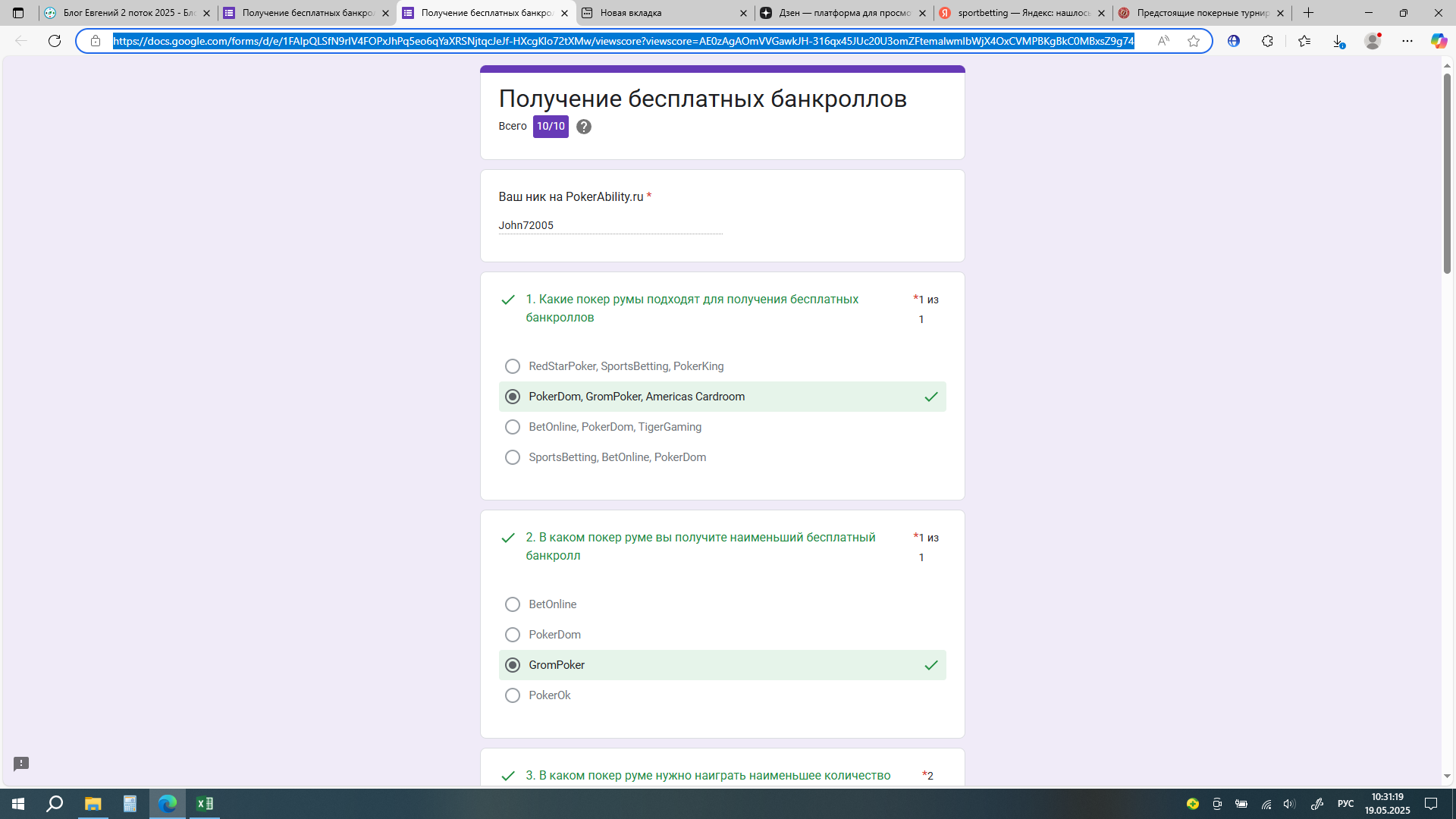Switch to Microsoft Edge on the taskbar
The image size is (1456, 819).
coord(167,804)
